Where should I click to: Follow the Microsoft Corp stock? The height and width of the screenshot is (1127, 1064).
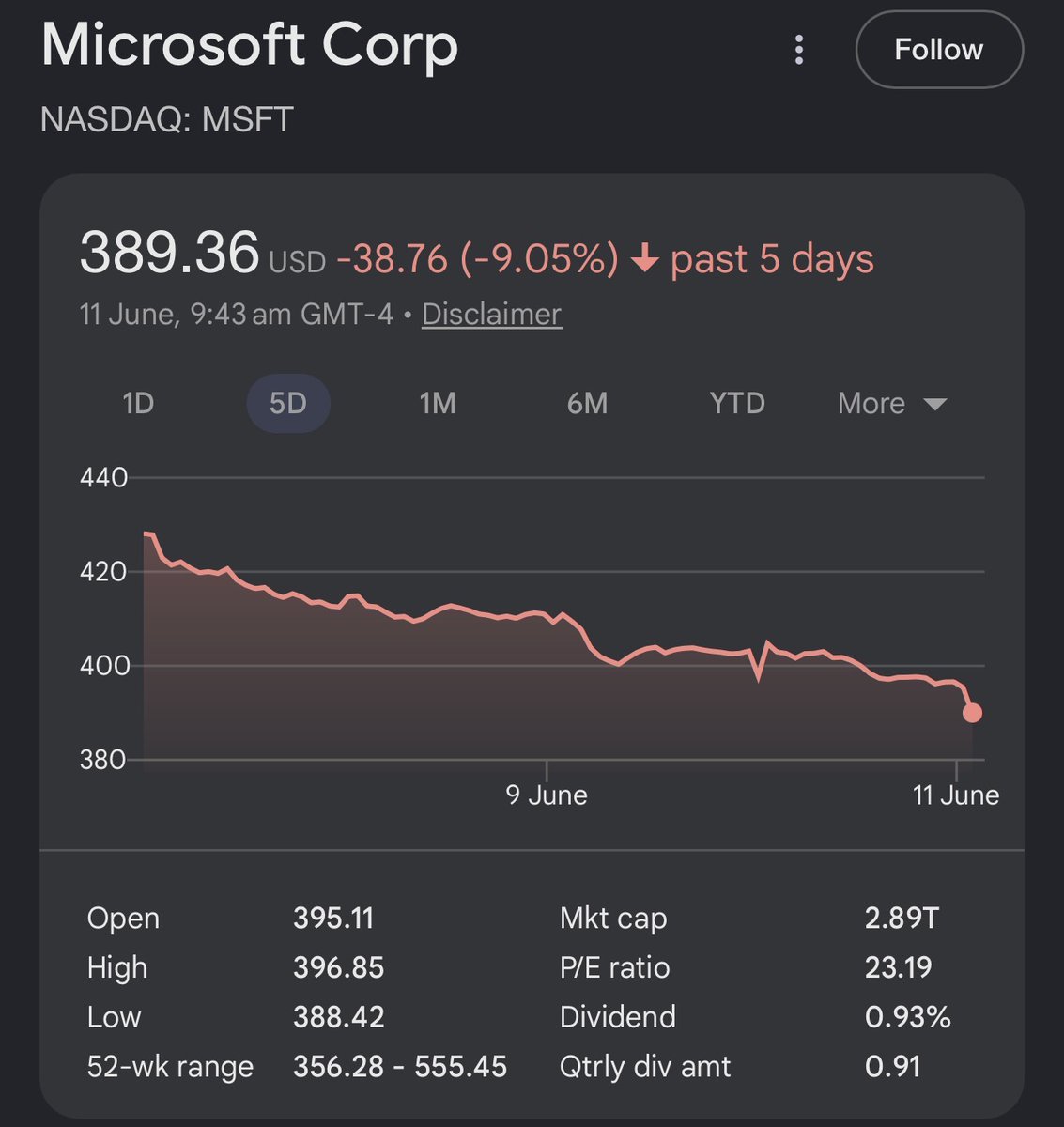point(939,50)
